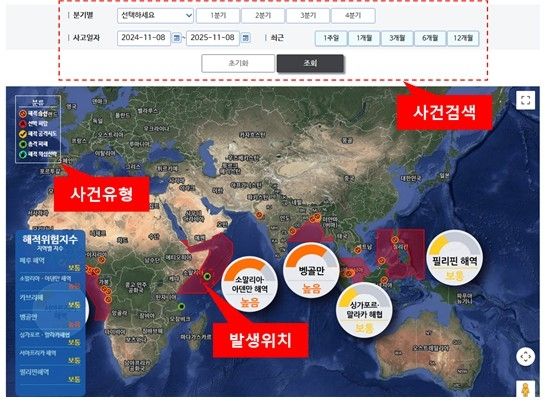The width and height of the screenshot is (546, 401).
Task: Select 벵골만 row in risk index panel
Action: (x=50, y=321)
